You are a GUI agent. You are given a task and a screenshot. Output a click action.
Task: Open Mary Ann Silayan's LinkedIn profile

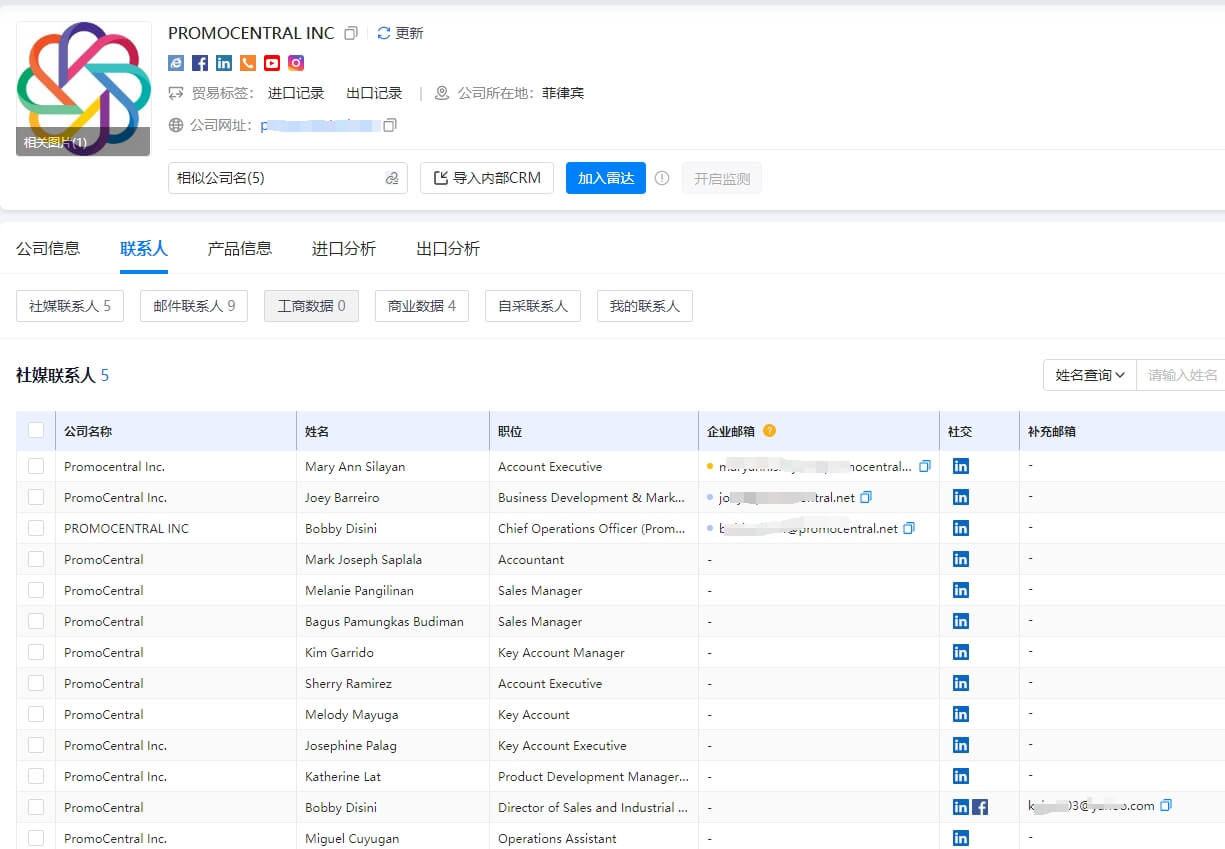(x=961, y=466)
